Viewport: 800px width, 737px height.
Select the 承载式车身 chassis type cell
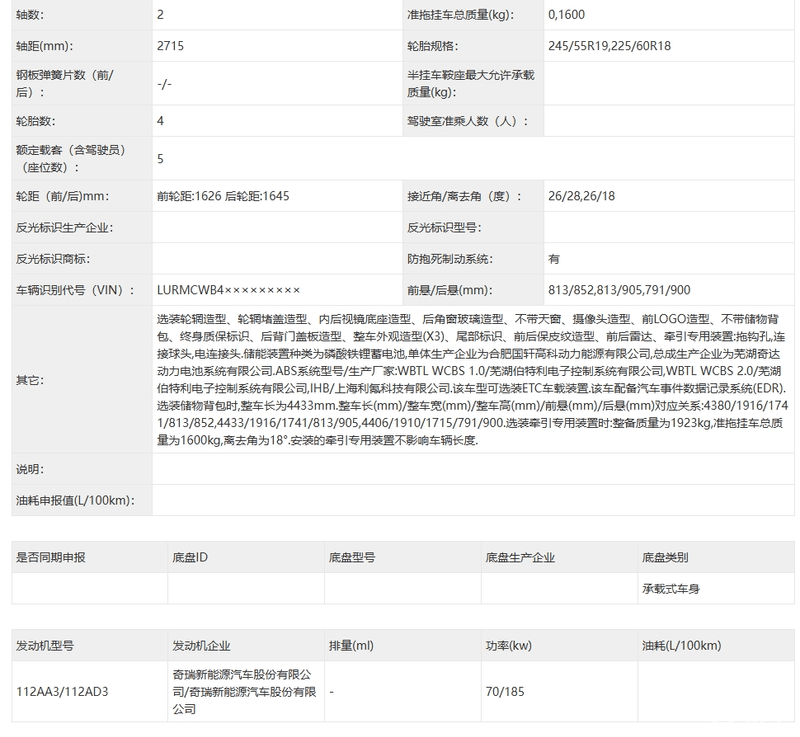pos(700,588)
